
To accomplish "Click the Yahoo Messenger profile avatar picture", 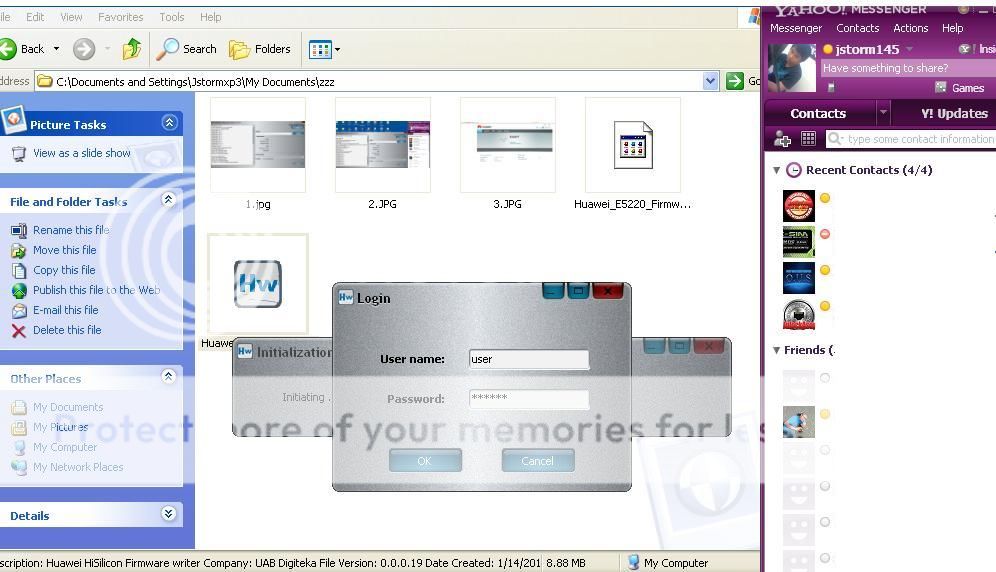I will click(x=791, y=68).
